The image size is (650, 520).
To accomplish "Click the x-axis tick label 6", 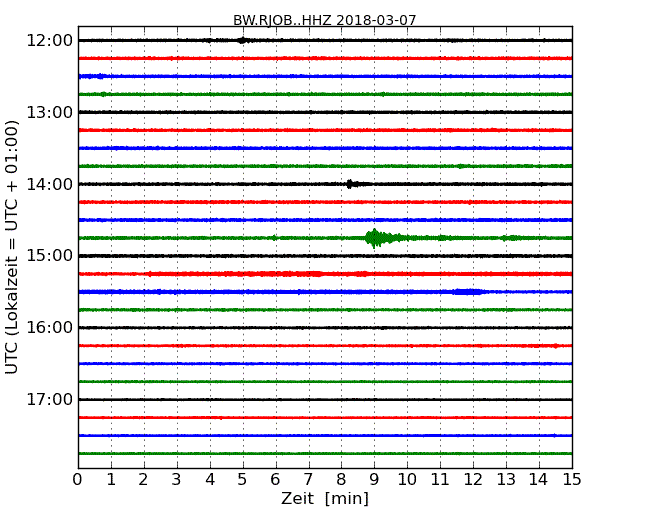I will 275,479.
